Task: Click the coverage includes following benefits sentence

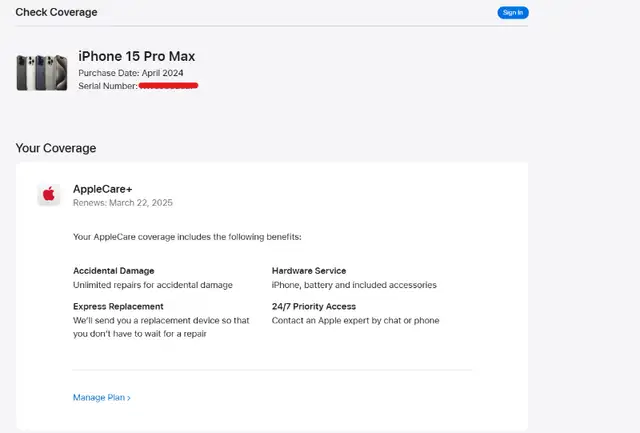Action: (187, 237)
